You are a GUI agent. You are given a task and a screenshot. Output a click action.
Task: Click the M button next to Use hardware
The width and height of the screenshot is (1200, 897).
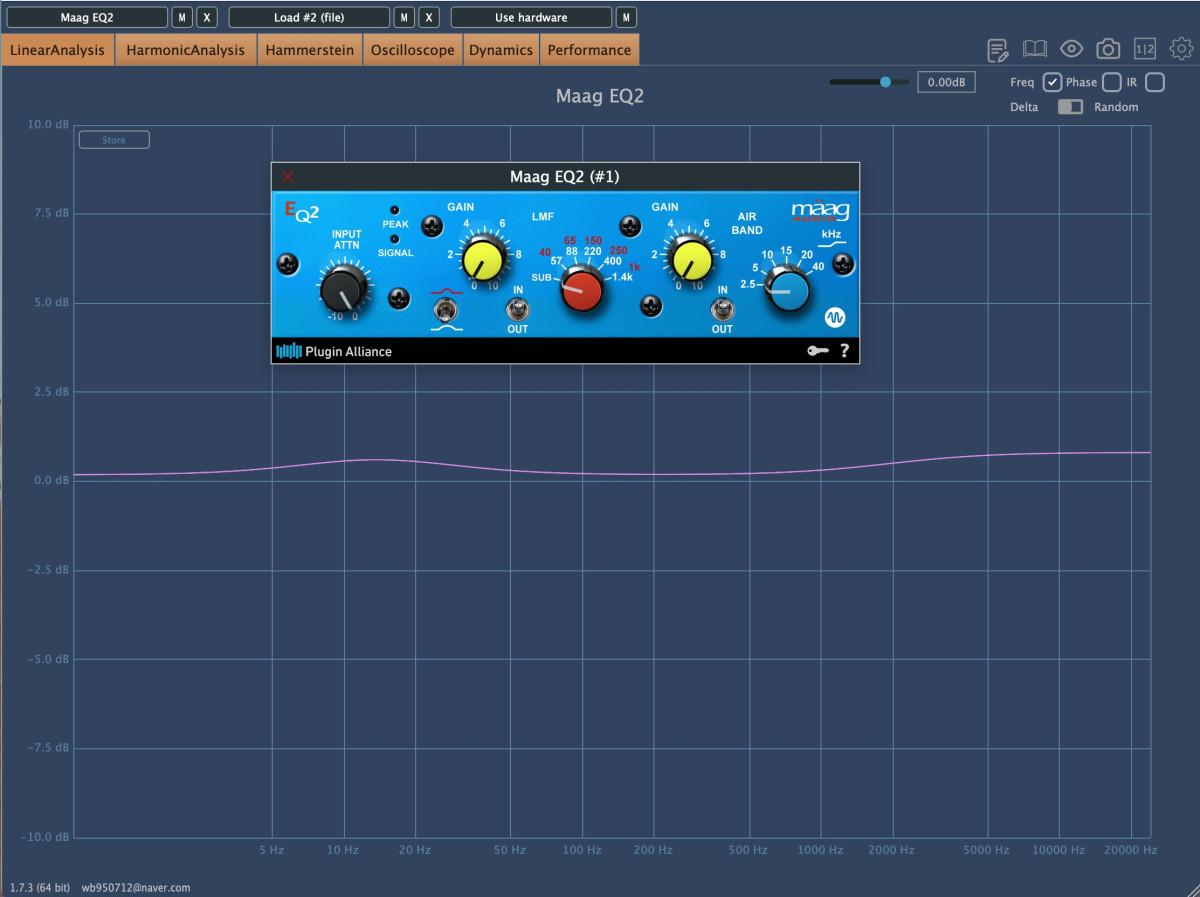pos(626,17)
